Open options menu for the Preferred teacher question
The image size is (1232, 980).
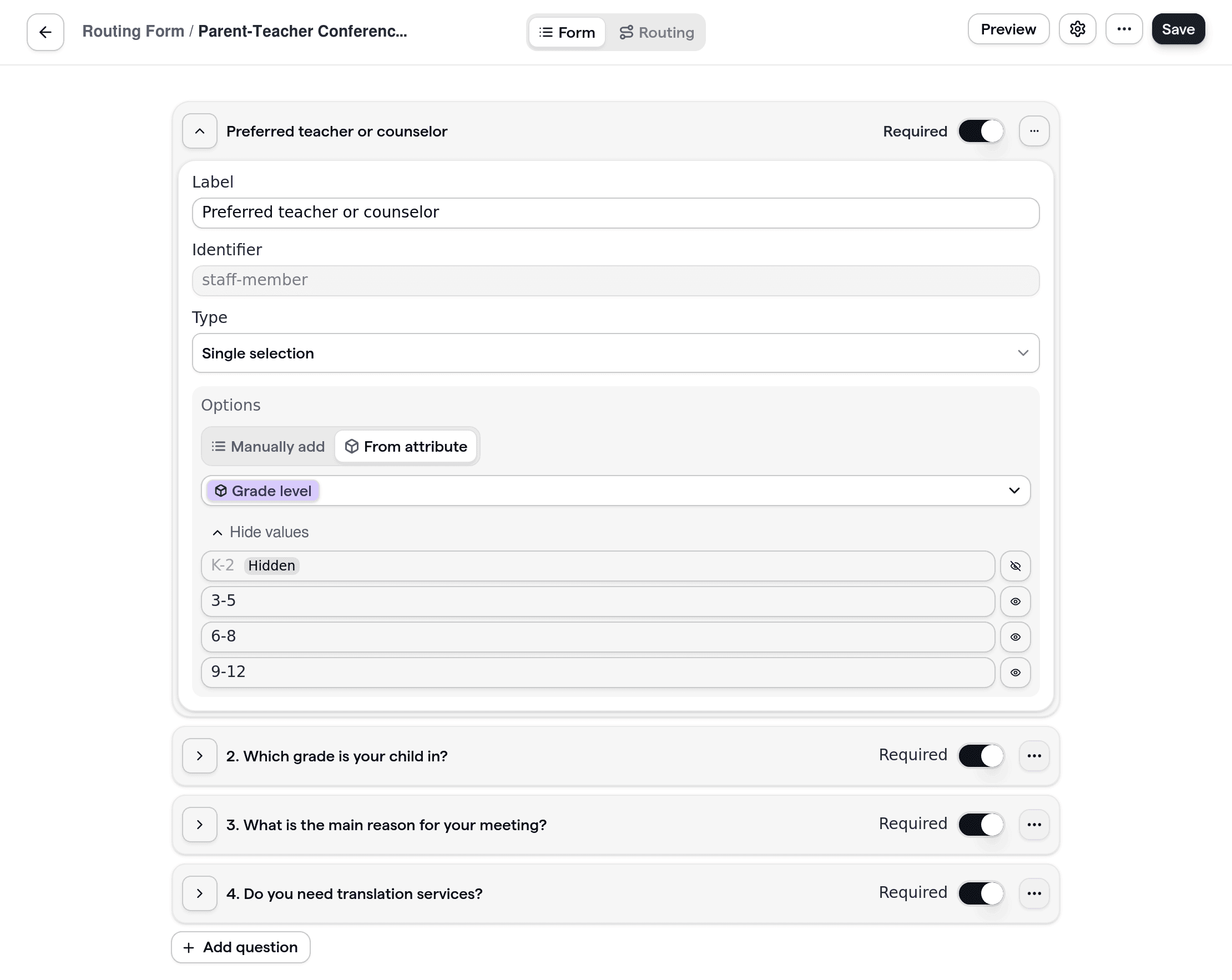point(1033,131)
